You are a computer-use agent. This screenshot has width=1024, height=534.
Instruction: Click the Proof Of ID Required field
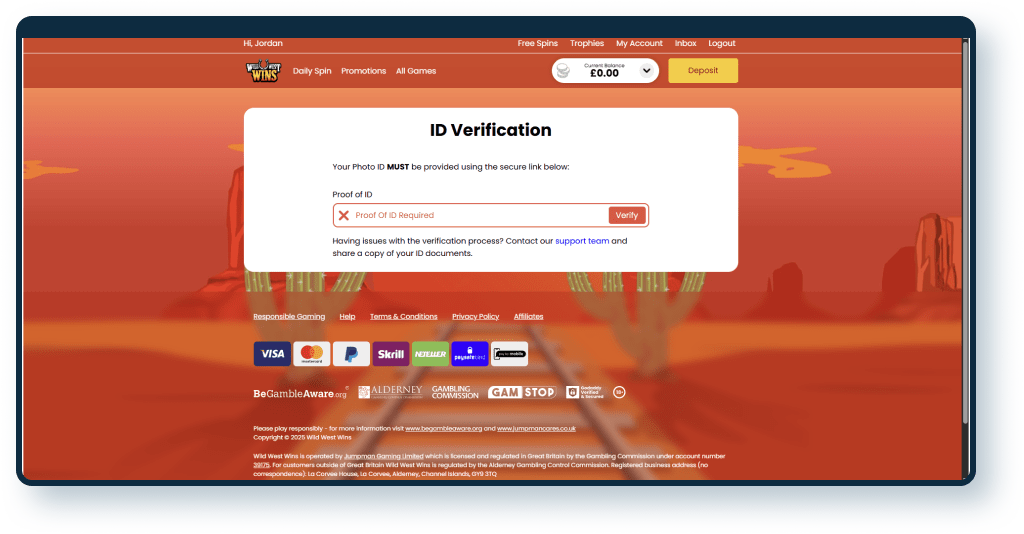click(x=490, y=215)
